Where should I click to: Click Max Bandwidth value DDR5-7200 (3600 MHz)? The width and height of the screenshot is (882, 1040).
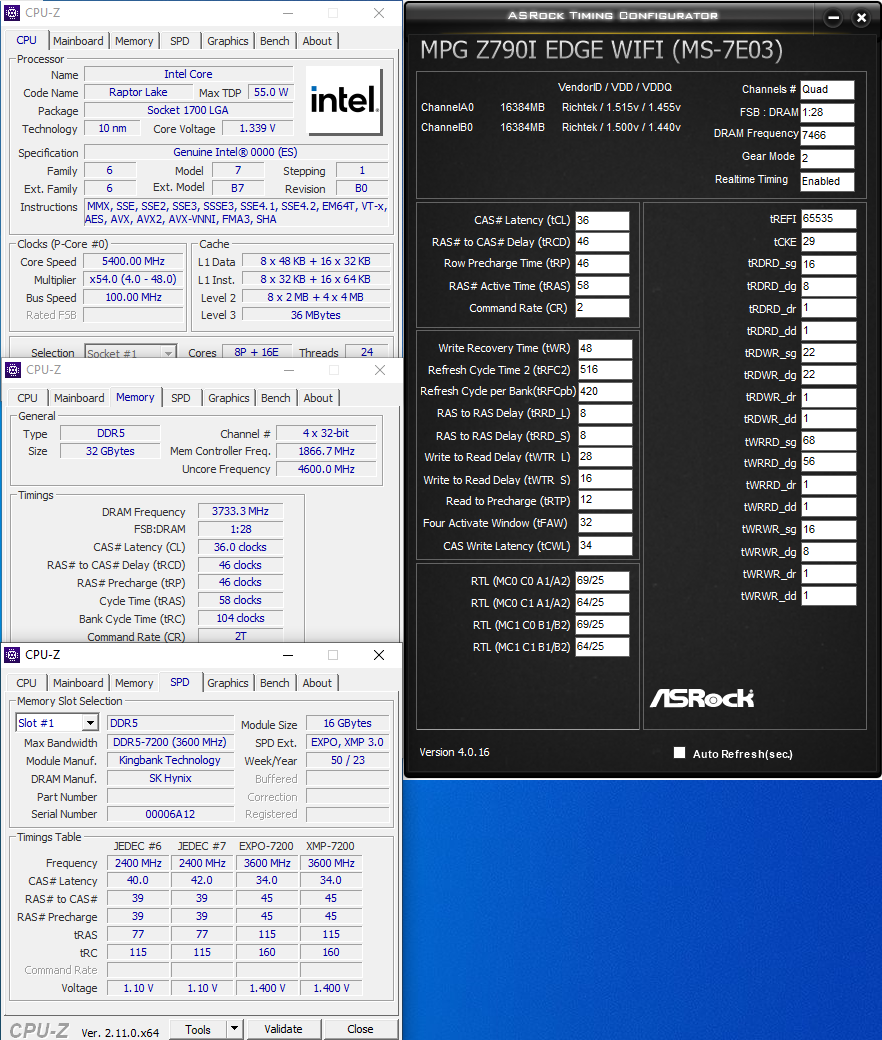(170, 742)
